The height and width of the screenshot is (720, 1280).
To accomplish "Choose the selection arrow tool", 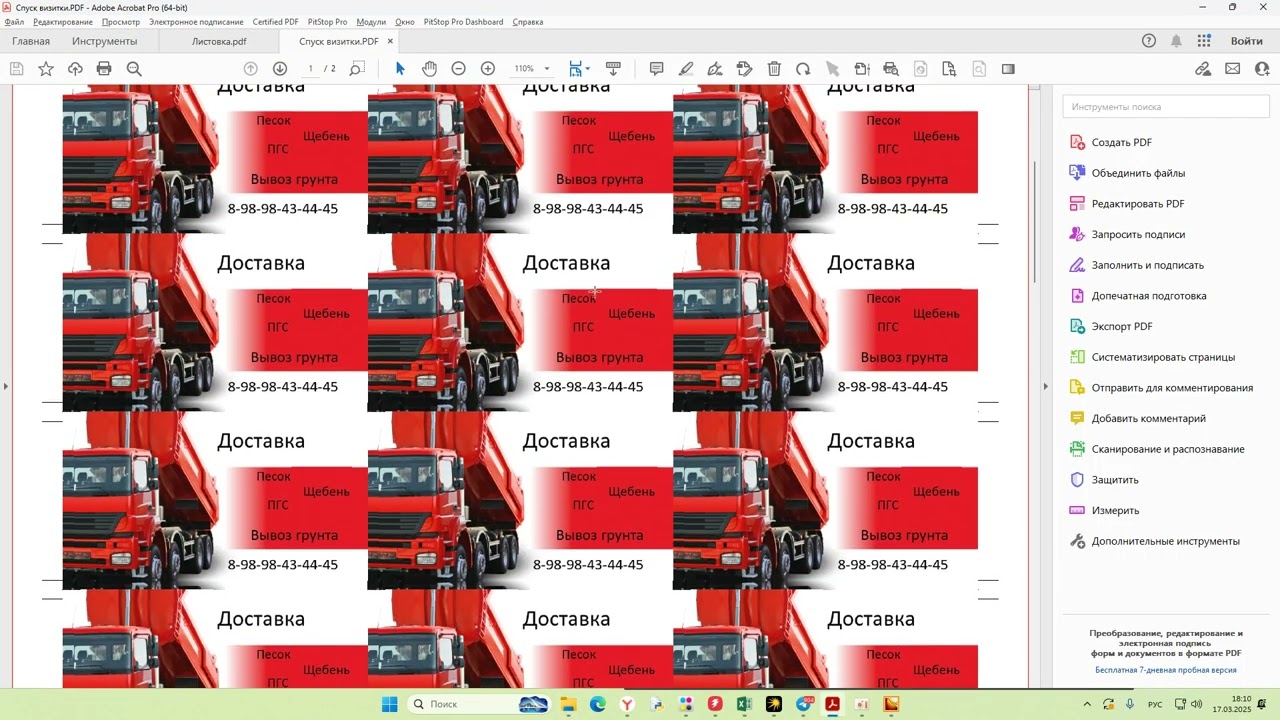I will click(400, 69).
